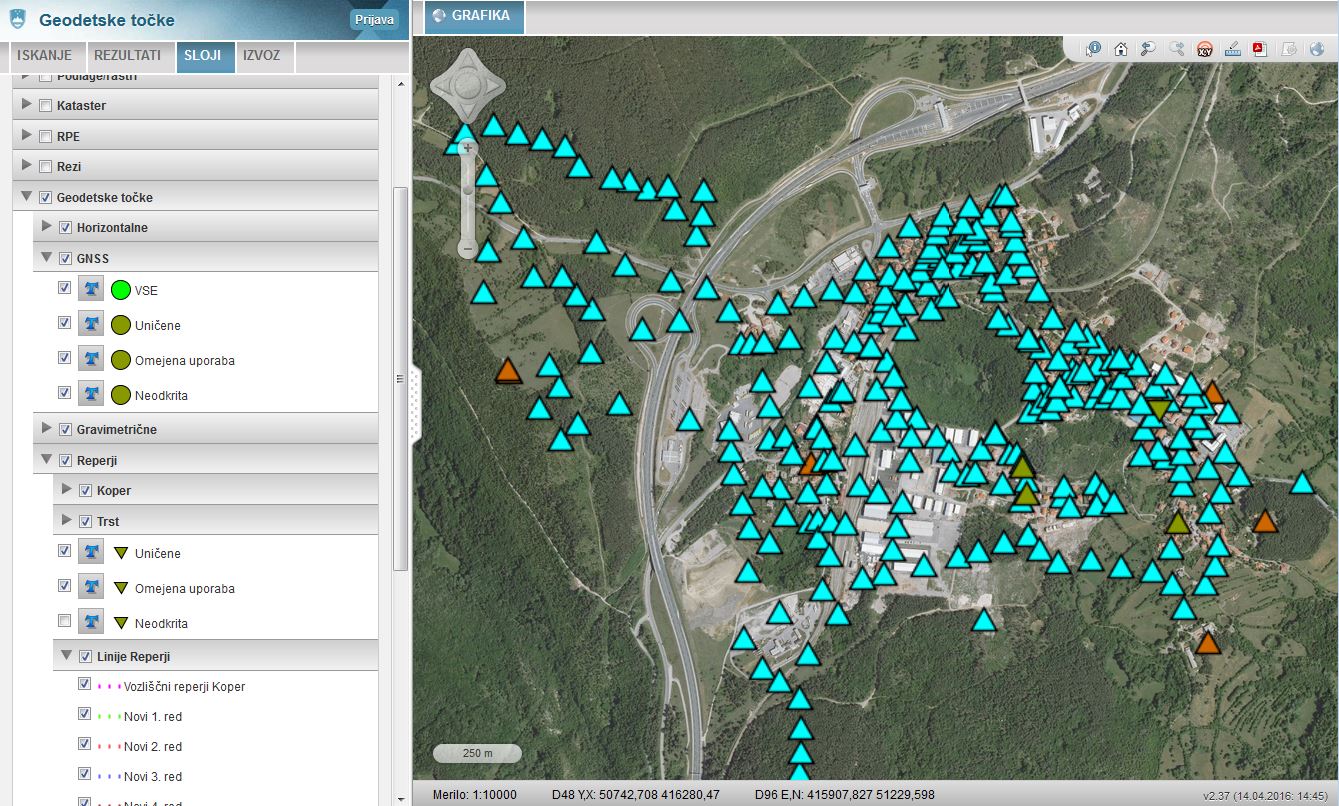Click the "Novi 1. red" legend label
This screenshot has height=806, width=1339.
point(152,717)
